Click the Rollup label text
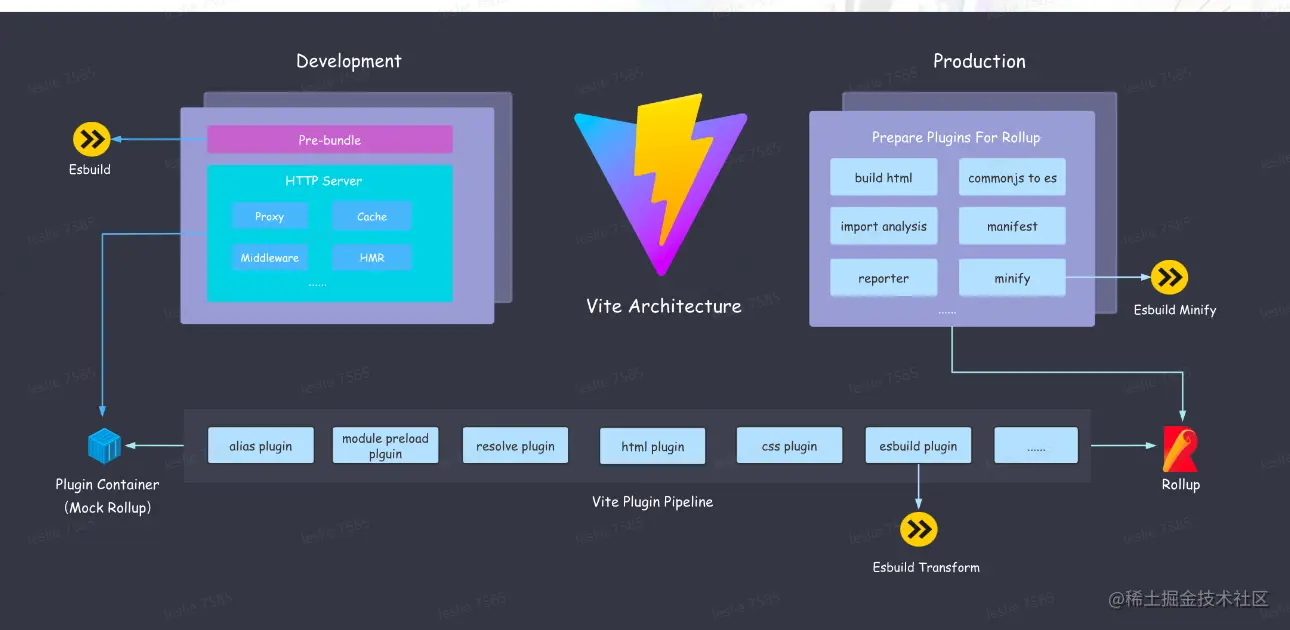The image size is (1290, 630). pos(1180,485)
